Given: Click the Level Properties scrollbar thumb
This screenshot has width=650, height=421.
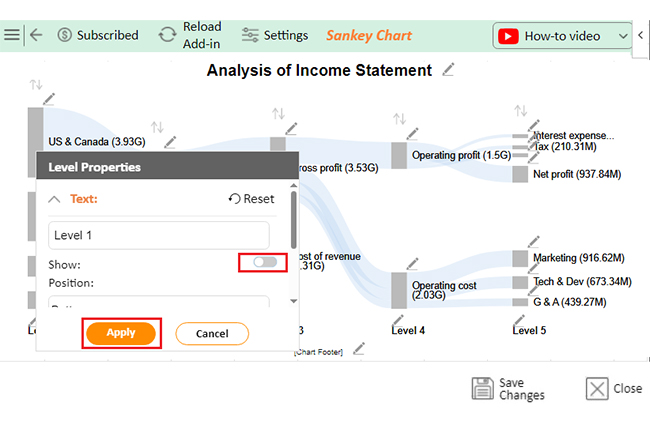Looking at the screenshot, I should [x=293, y=220].
